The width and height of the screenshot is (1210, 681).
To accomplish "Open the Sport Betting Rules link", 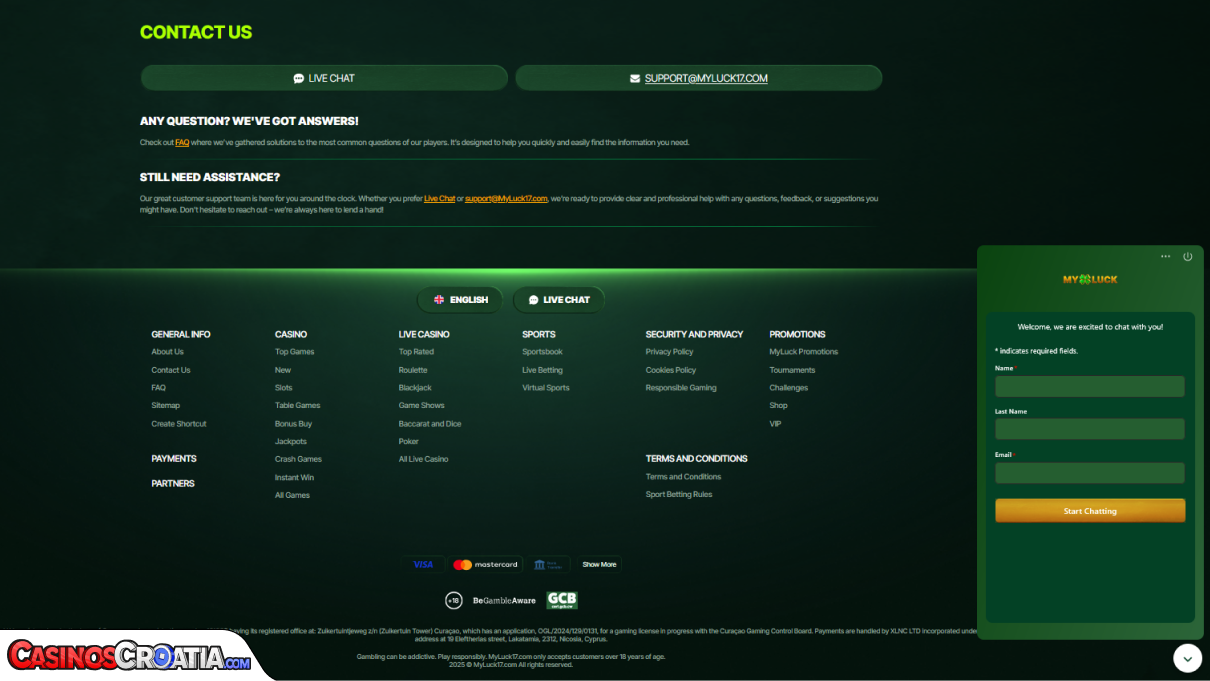I will [680, 495].
